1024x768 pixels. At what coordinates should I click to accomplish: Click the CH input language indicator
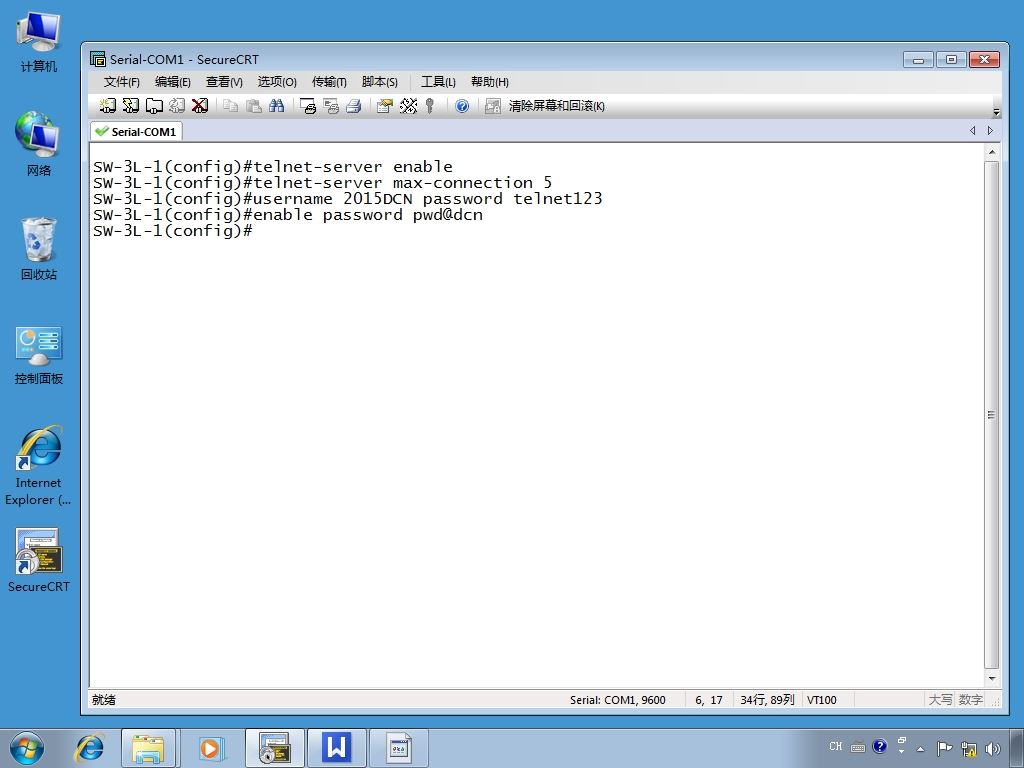tap(835, 746)
